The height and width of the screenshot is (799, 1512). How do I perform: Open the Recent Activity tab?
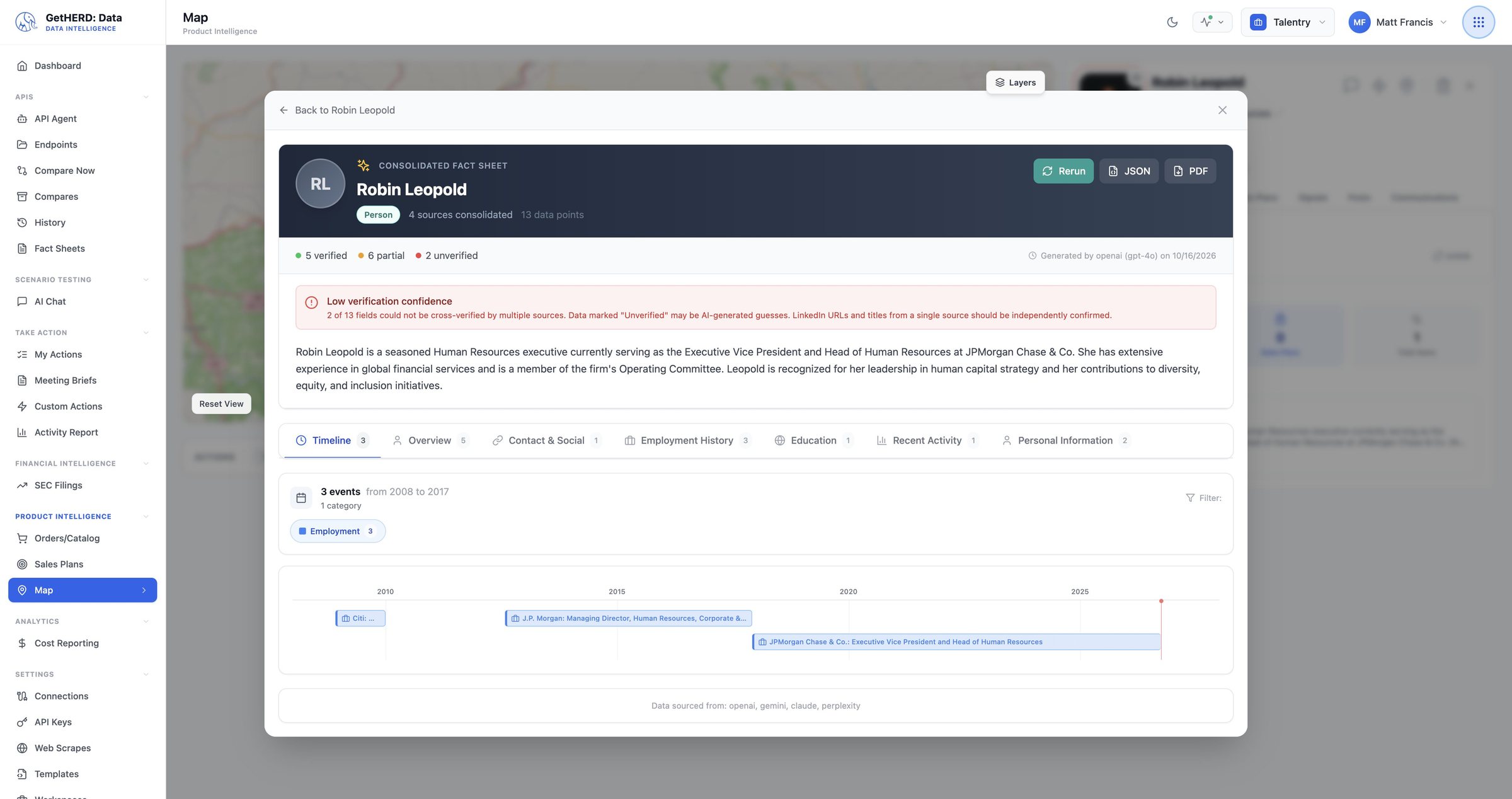click(927, 440)
